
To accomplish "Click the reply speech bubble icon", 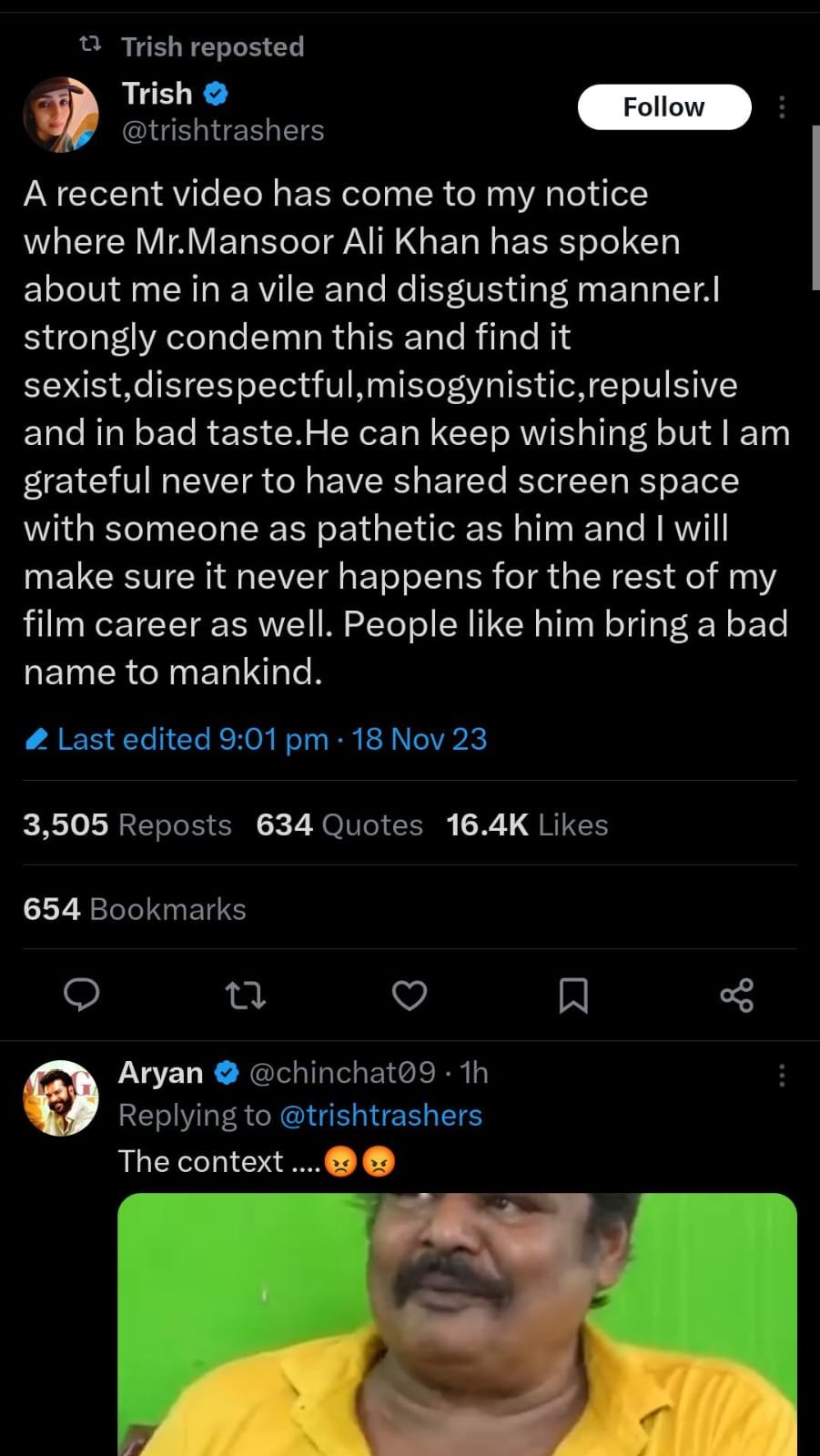I will pos(82,995).
